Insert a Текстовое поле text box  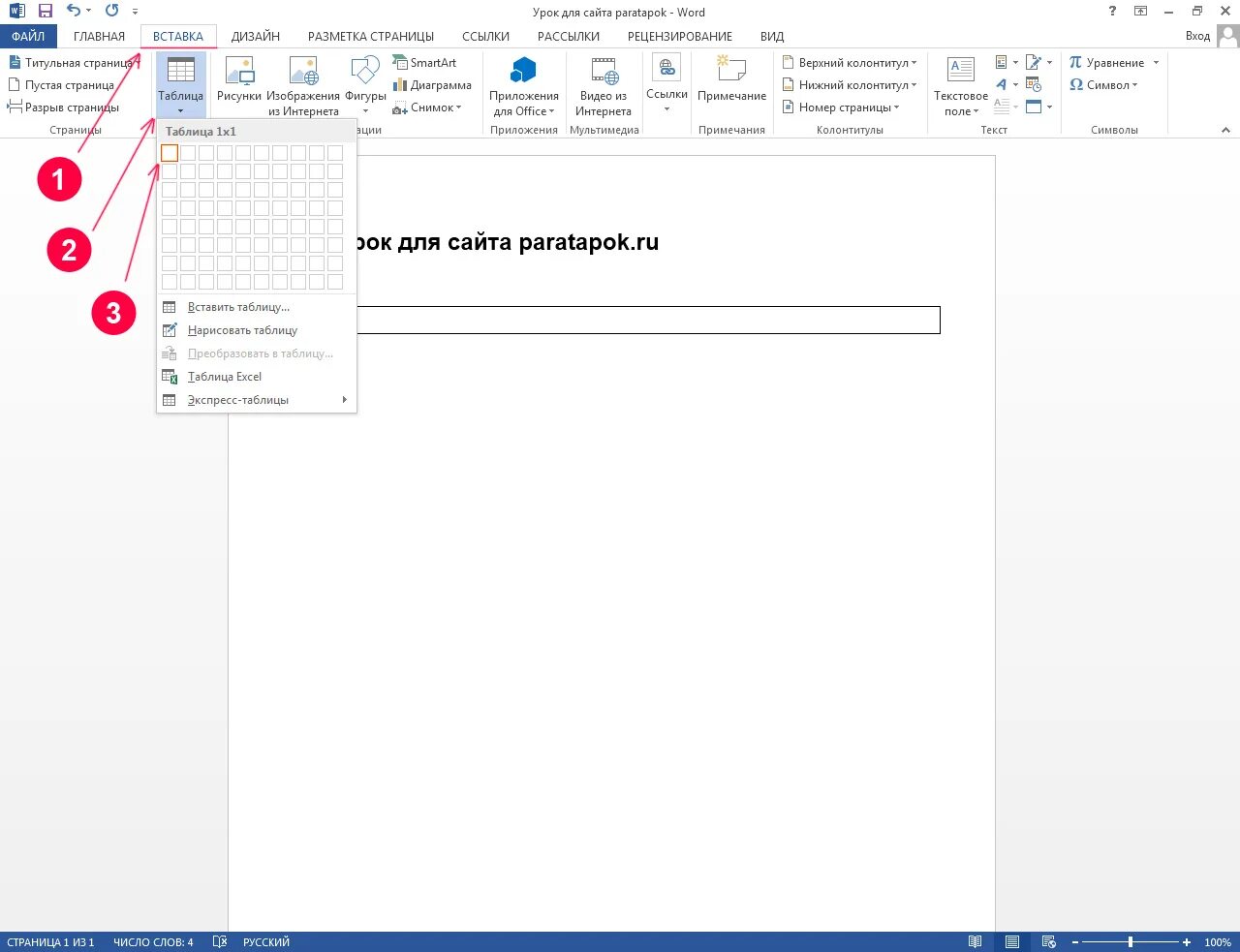(961, 85)
